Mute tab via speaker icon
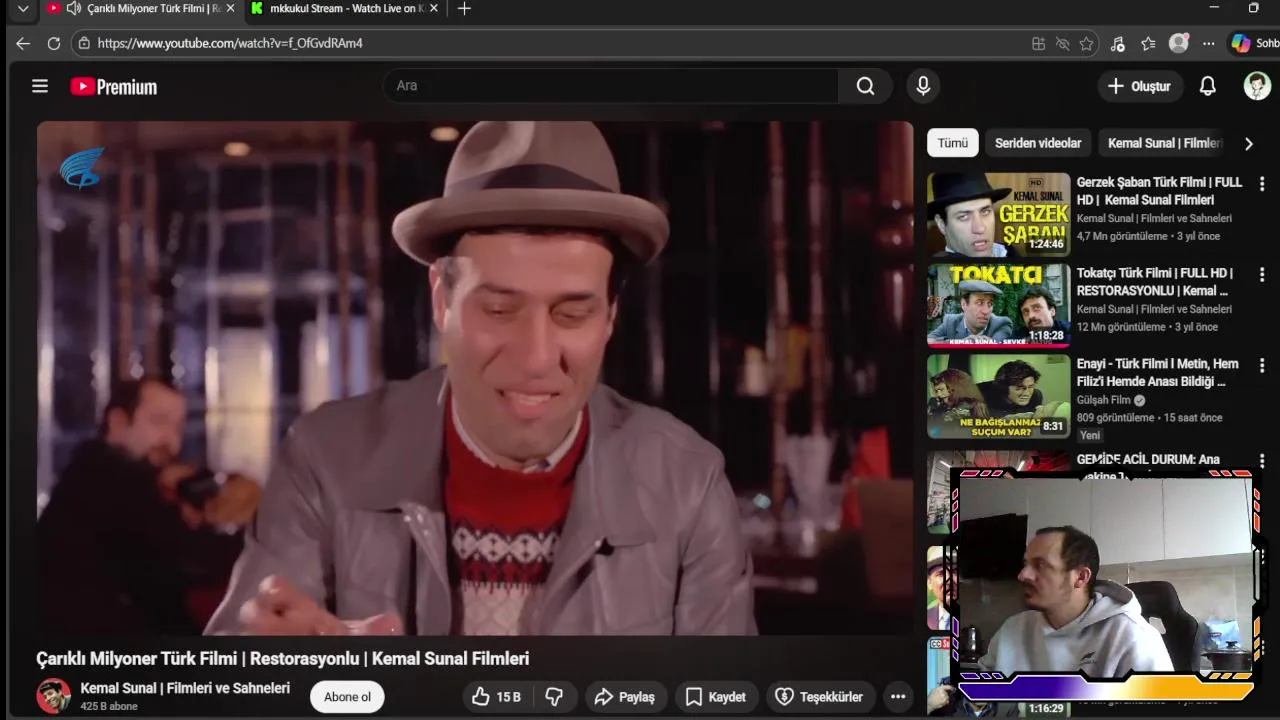Screen dimensions: 1280x720 click(73, 8)
